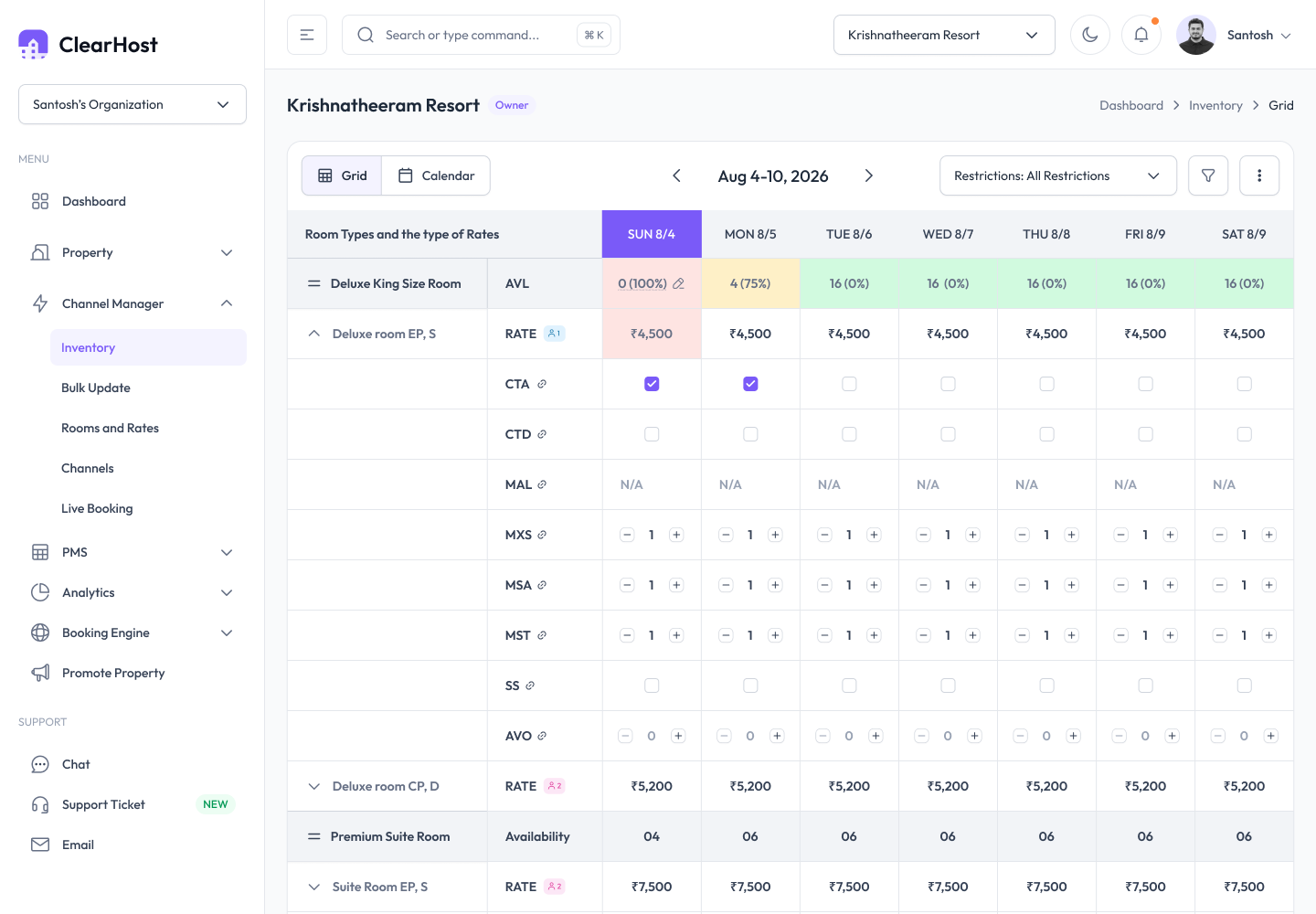Switch to Grid view tab

[343, 175]
